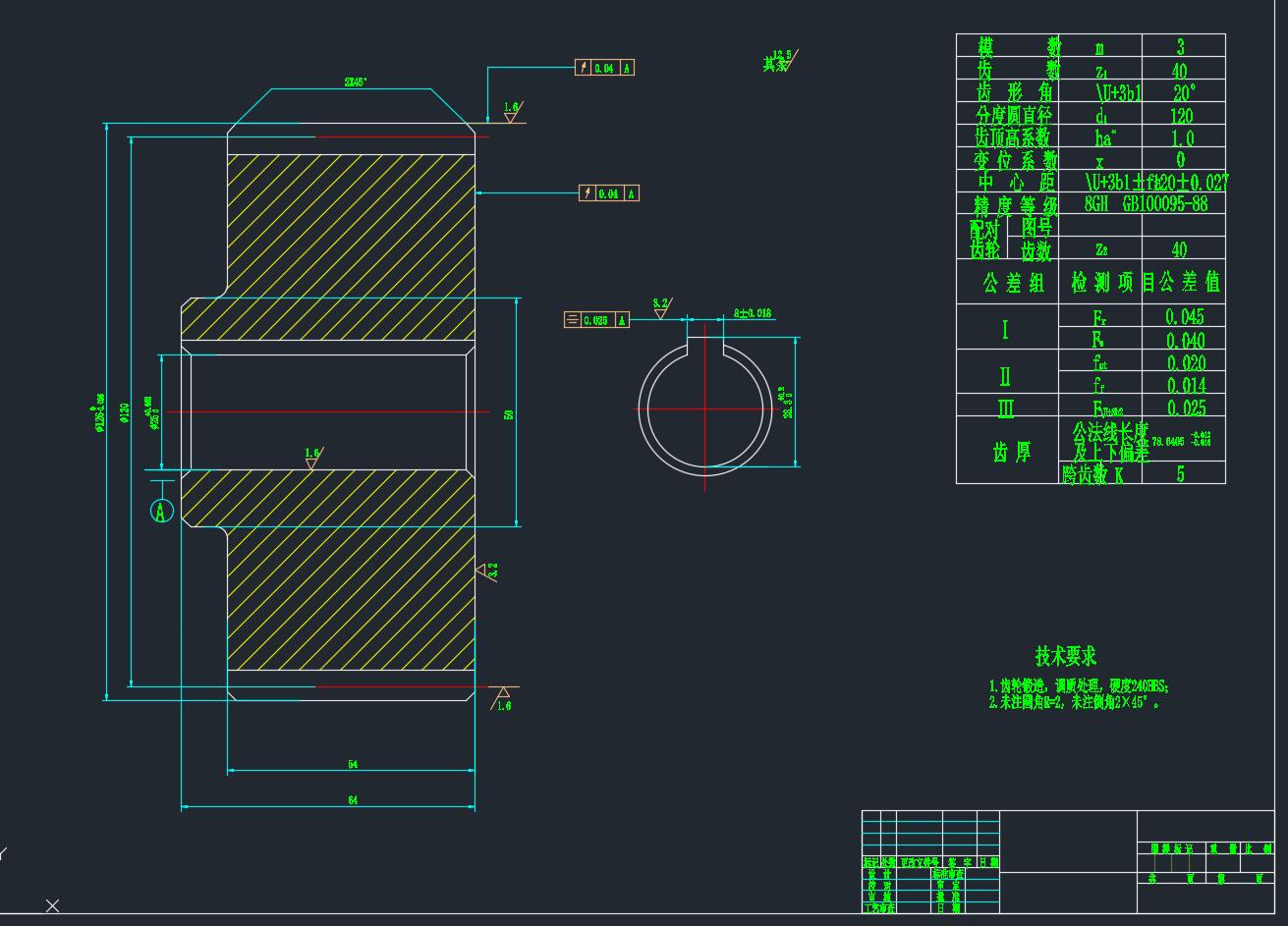This screenshot has height=926, width=1288.
Task: Click the UCS origin X marker
Action: click(x=52, y=905)
